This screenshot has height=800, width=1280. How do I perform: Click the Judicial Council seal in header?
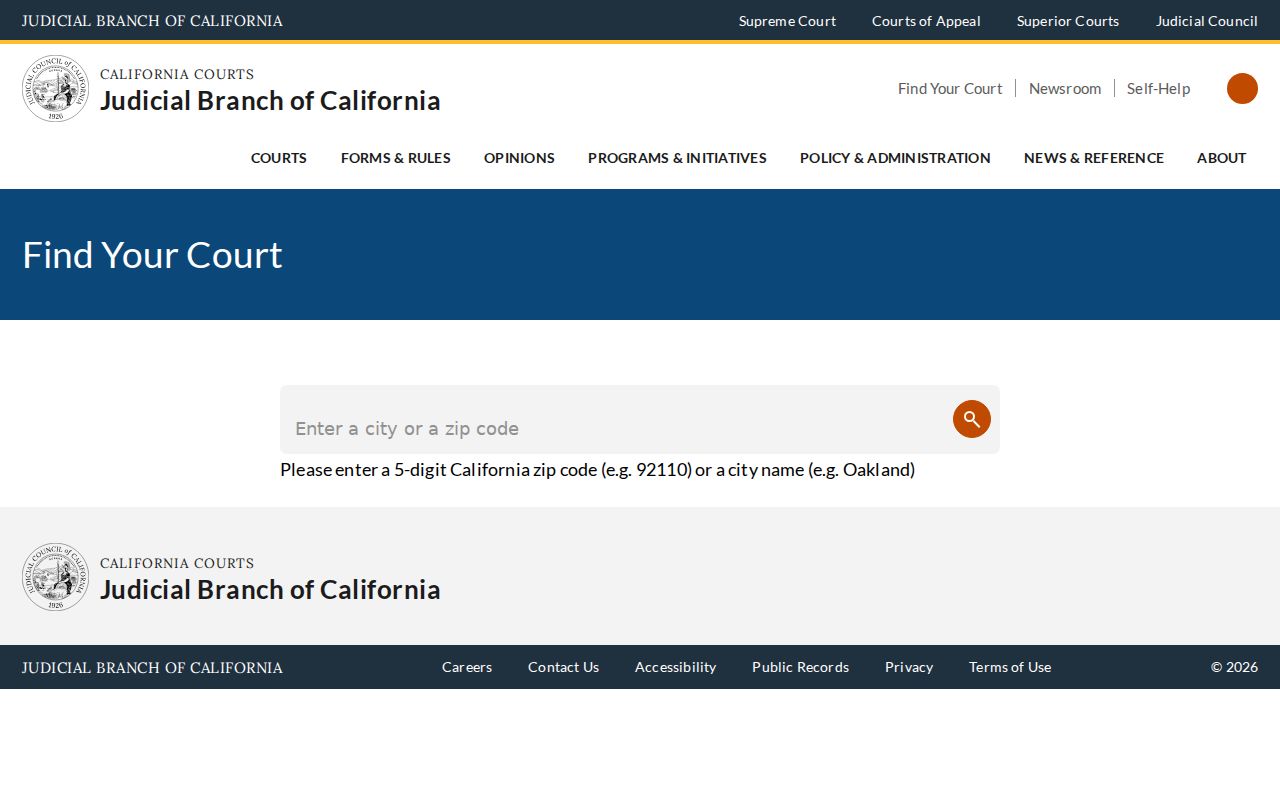(56, 88)
